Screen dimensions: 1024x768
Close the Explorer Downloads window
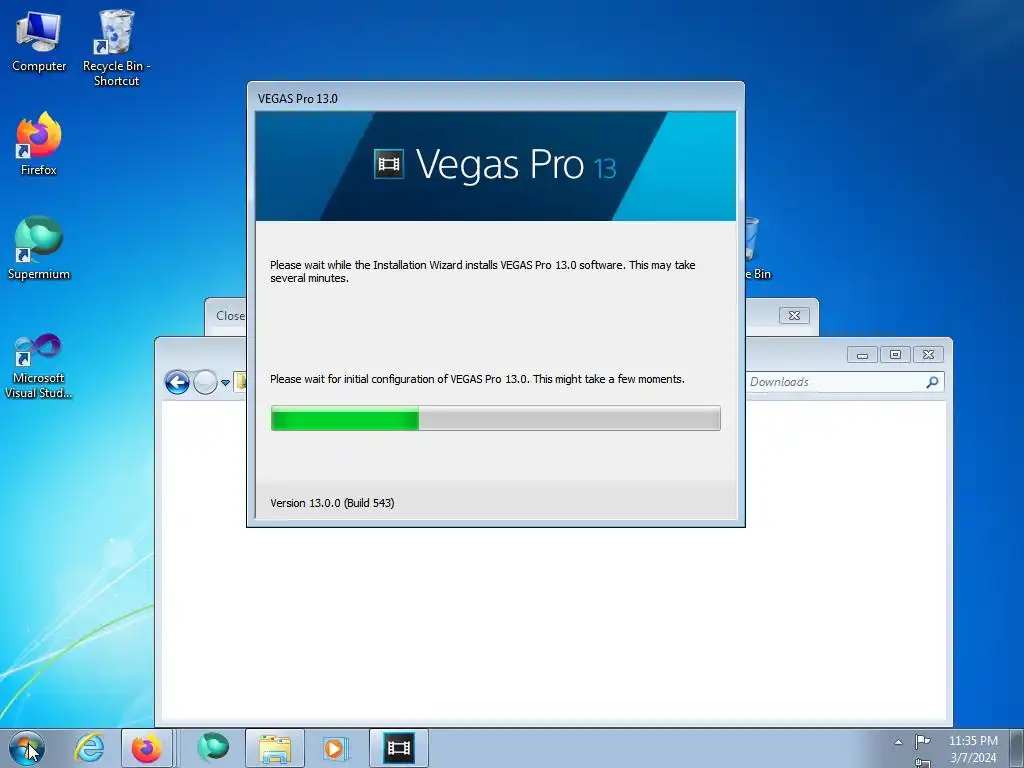click(928, 355)
